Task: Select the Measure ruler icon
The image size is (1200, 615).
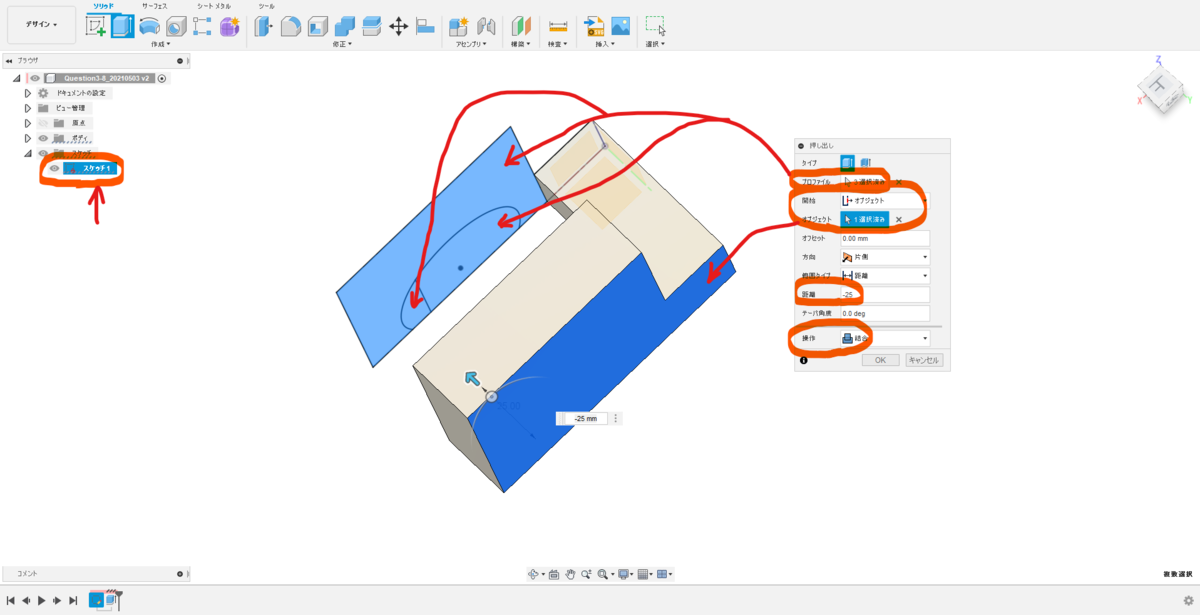Action: (558, 27)
